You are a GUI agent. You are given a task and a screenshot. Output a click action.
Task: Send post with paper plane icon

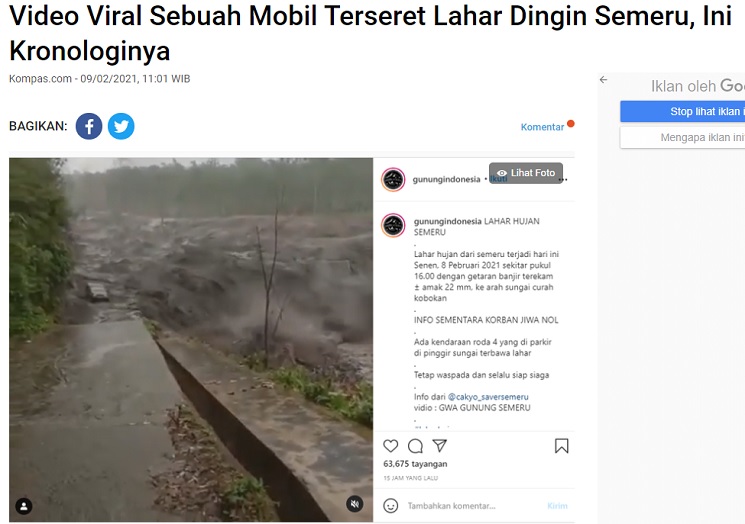point(440,446)
